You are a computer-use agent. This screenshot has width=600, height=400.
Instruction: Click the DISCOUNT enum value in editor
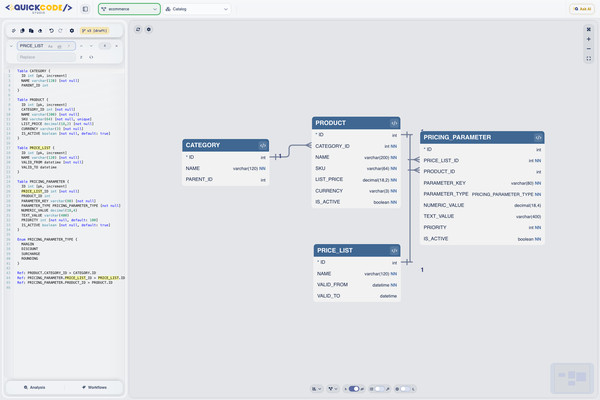point(29,249)
